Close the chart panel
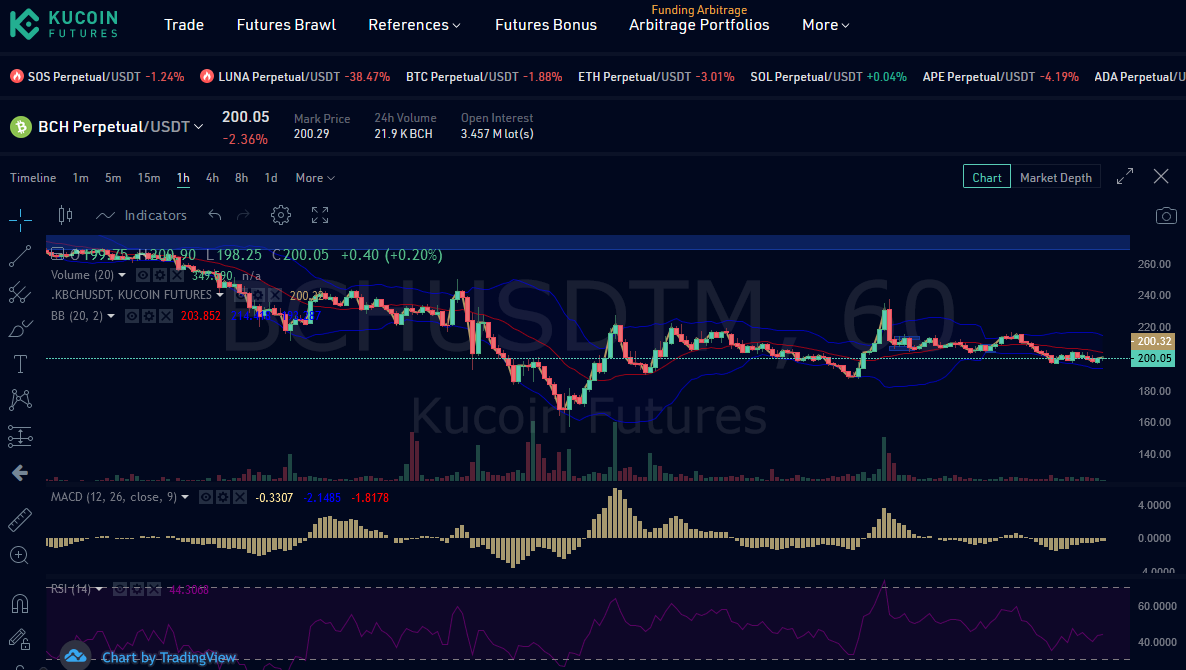This screenshot has height=670, width=1186. coord(1161,176)
